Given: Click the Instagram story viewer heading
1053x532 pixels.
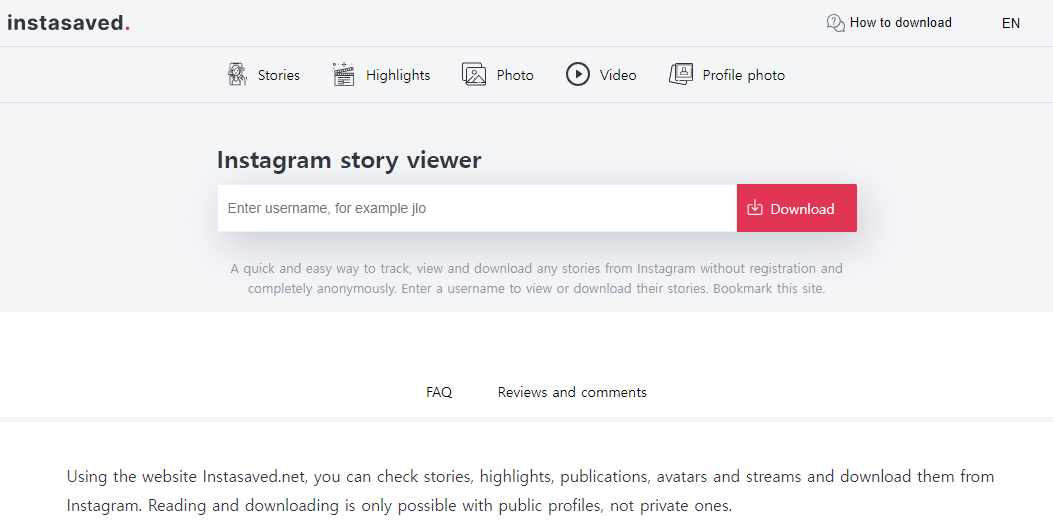Looking at the screenshot, I should (349, 161).
